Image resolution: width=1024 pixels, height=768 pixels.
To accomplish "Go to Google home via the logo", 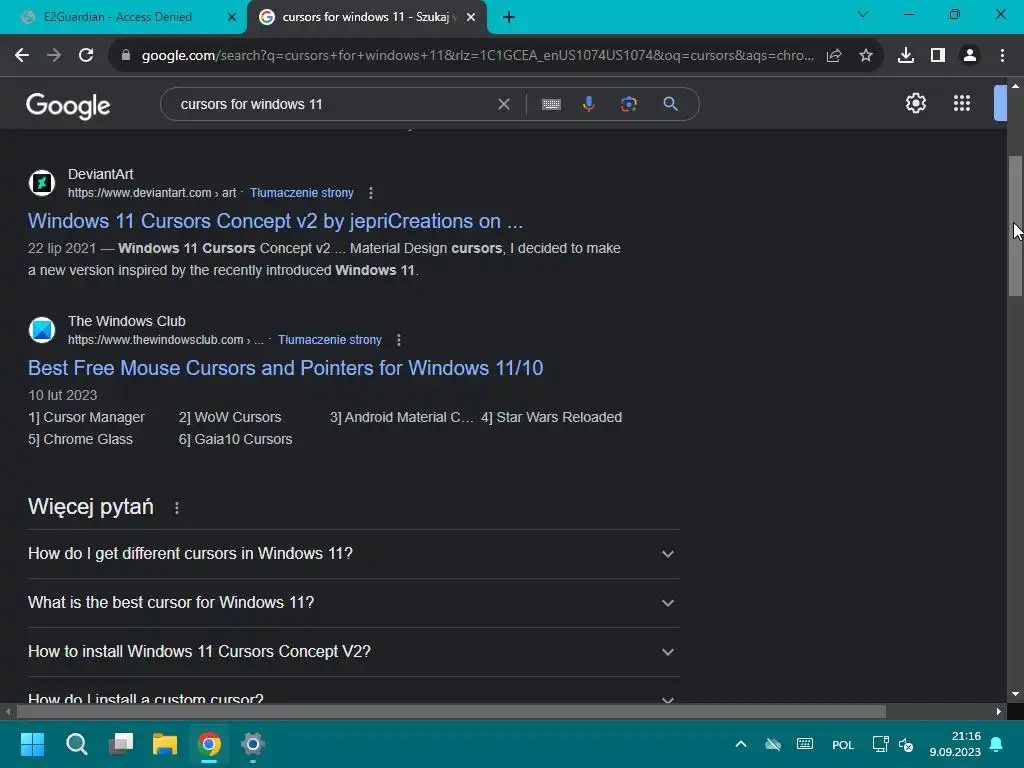I will click(x=68, y=105).
